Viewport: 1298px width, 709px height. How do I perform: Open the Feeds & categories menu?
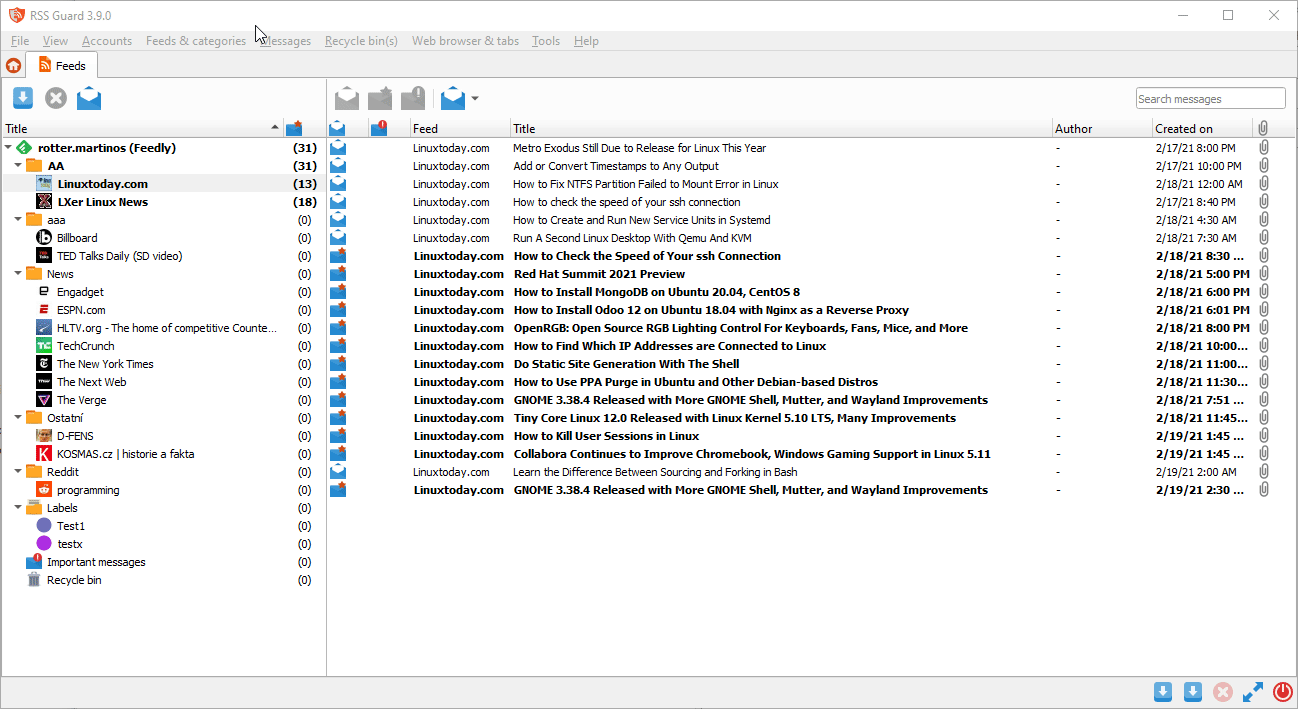pyautogui.click(x=195, y=41)
